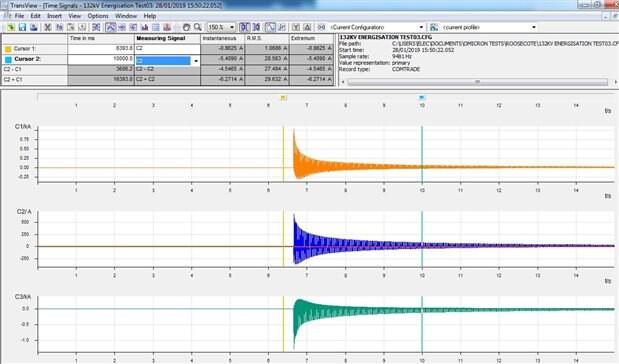
Task: Click the Paste toolbar icon
Action: [71, 27]
